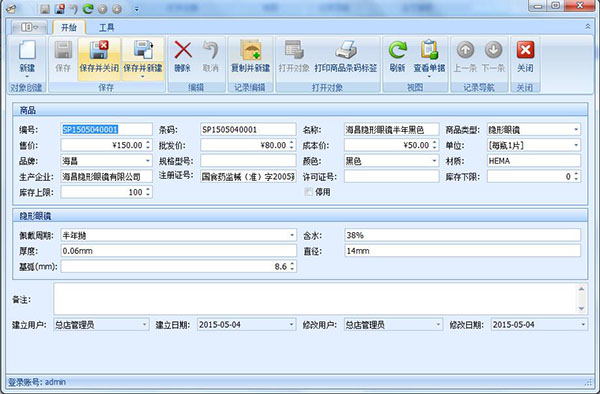Screen dimensions: 600x394
Task: Expand the 商品类型 dropdown
Action: [x=576, y=130]
